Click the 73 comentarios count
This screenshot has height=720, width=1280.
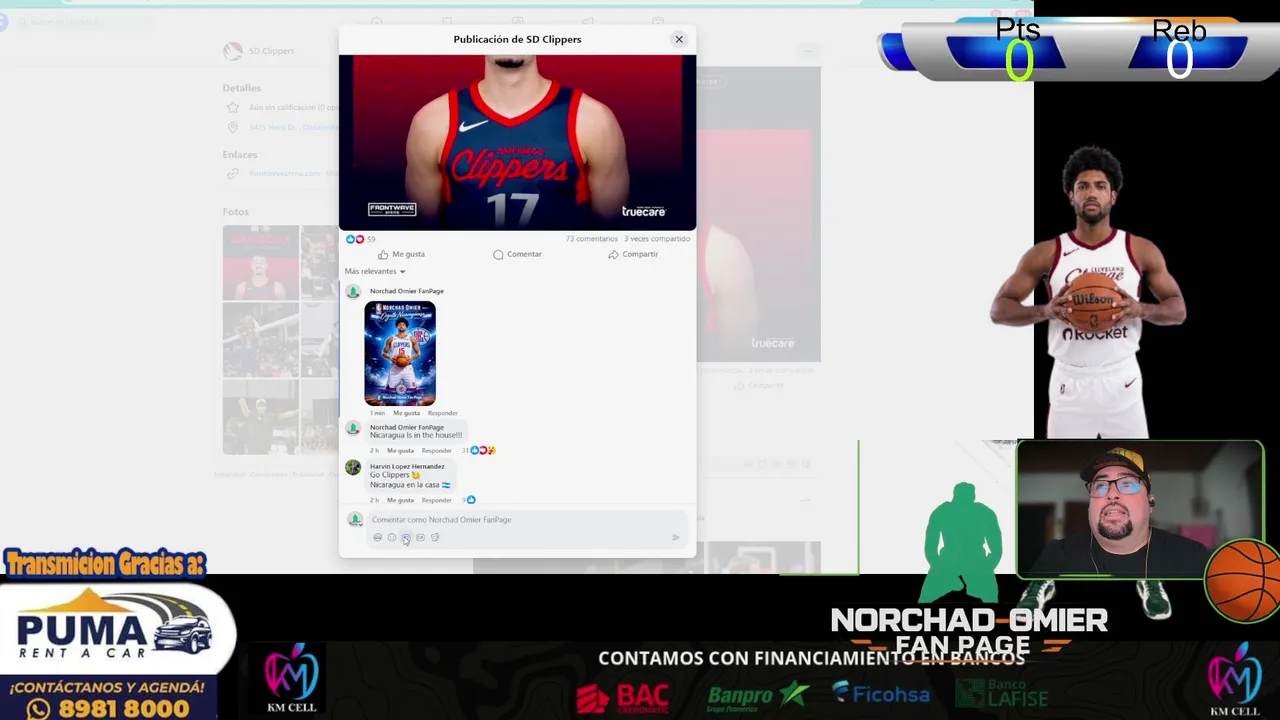point(592,239)
